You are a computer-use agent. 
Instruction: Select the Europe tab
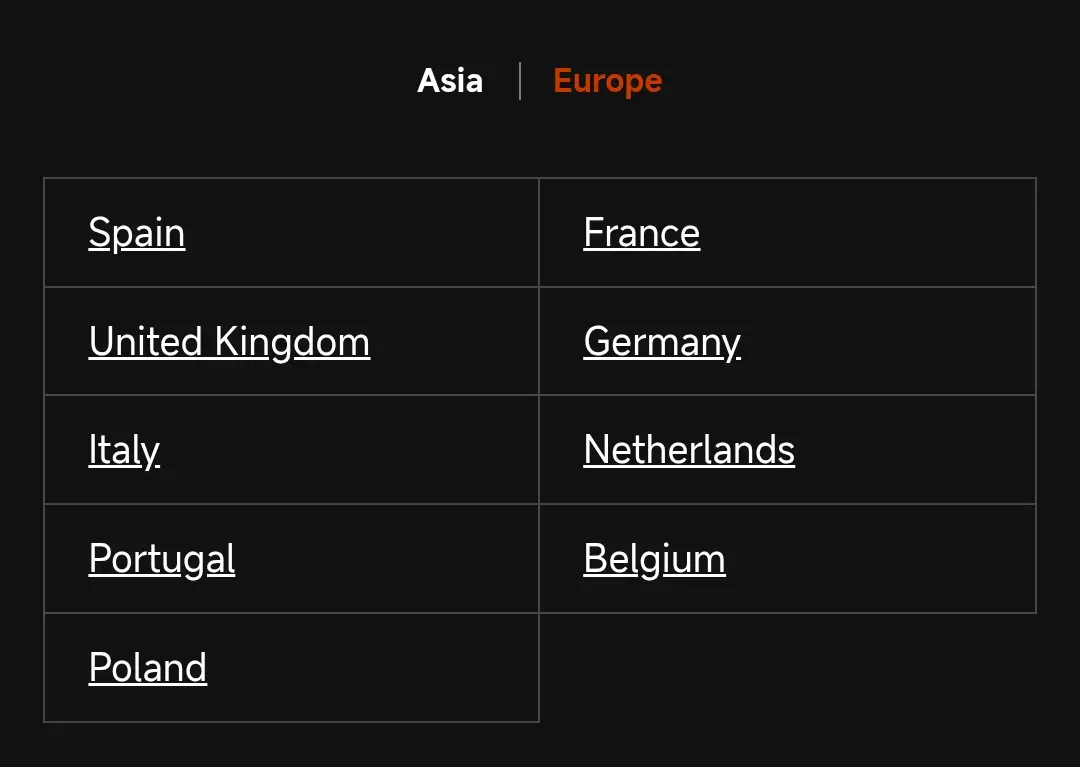tap(608, 81)
